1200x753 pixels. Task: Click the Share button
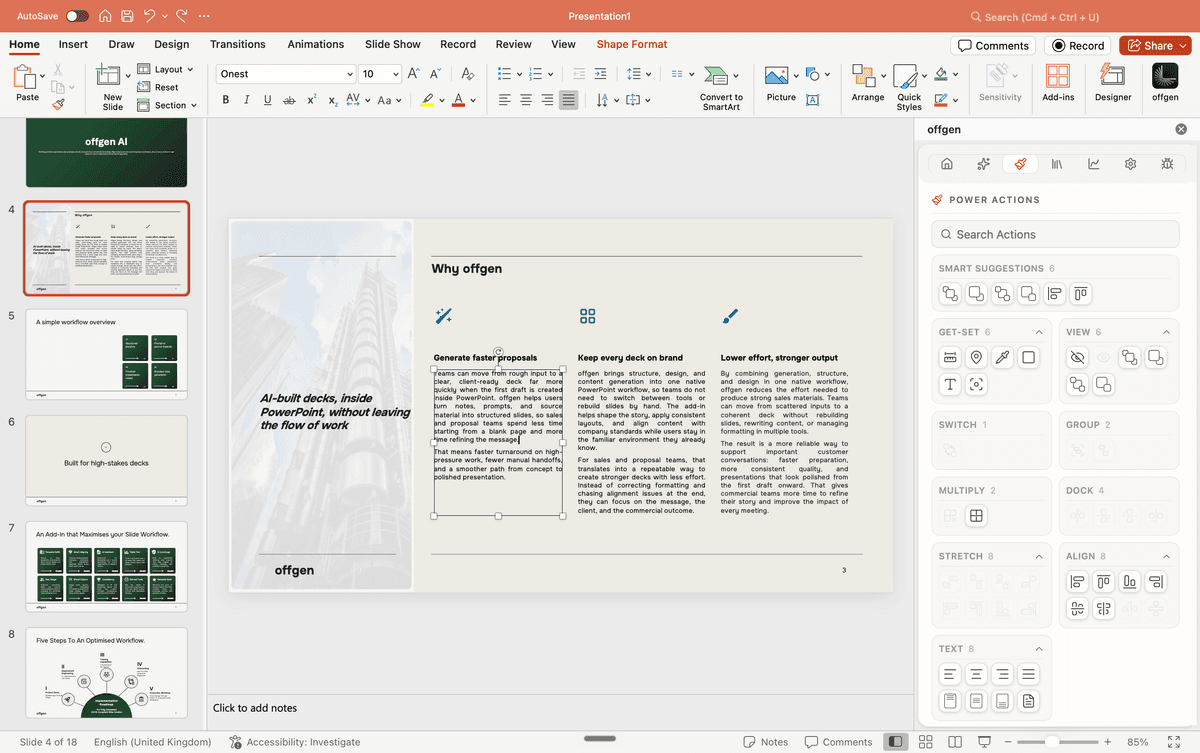click(1155, 45)
